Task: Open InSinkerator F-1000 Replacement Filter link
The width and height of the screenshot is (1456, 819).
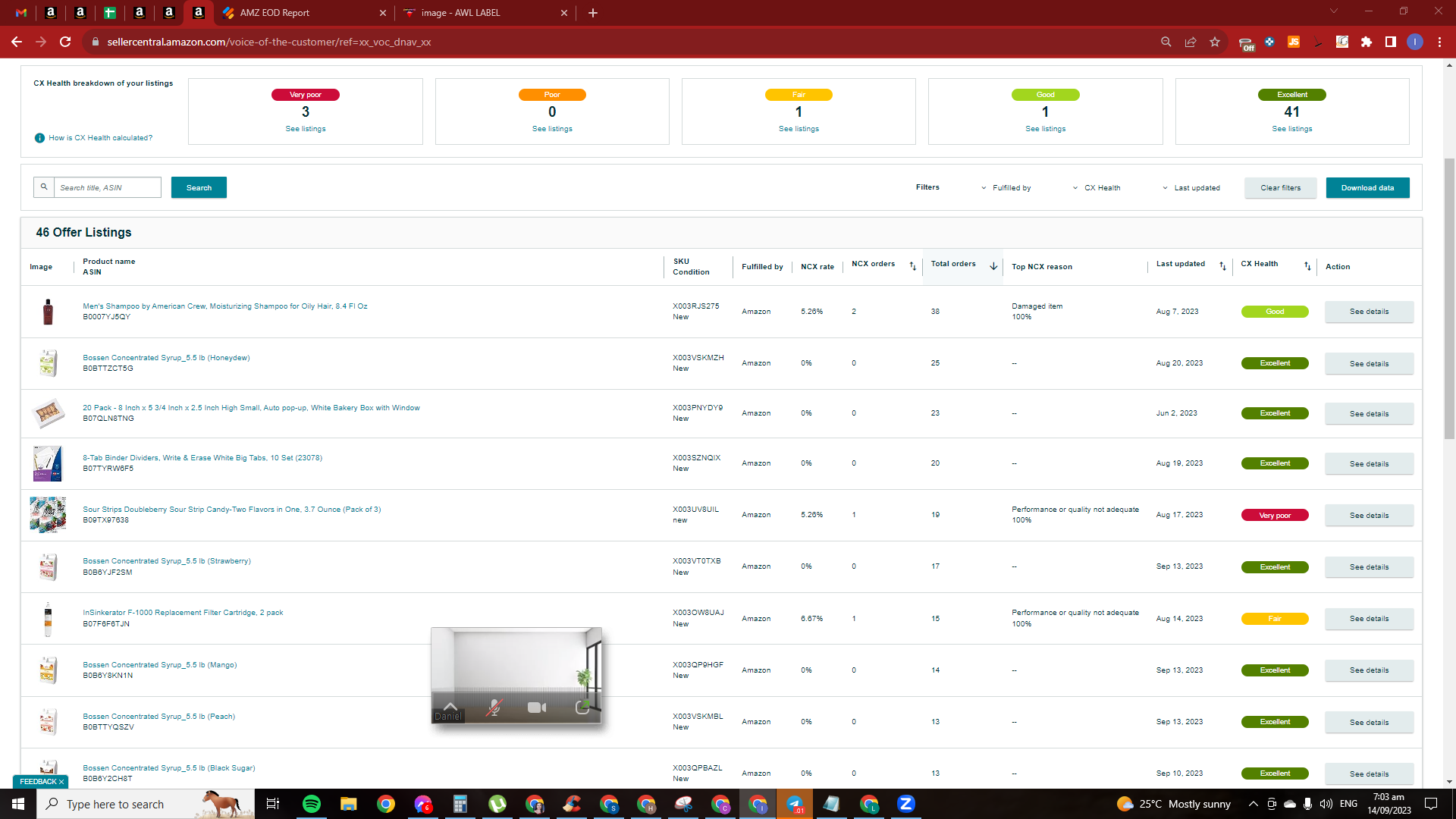Action: point(183,613)
